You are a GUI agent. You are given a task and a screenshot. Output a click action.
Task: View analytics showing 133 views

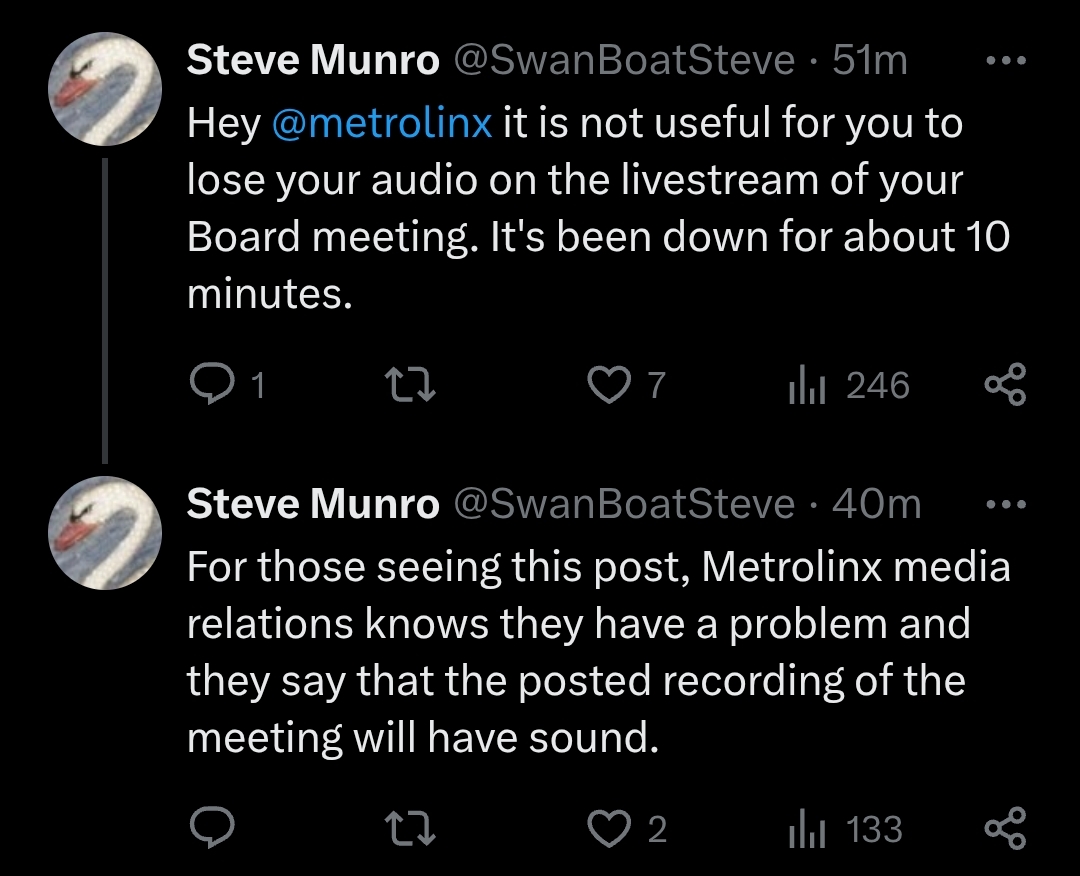click(x=803, y=829)
